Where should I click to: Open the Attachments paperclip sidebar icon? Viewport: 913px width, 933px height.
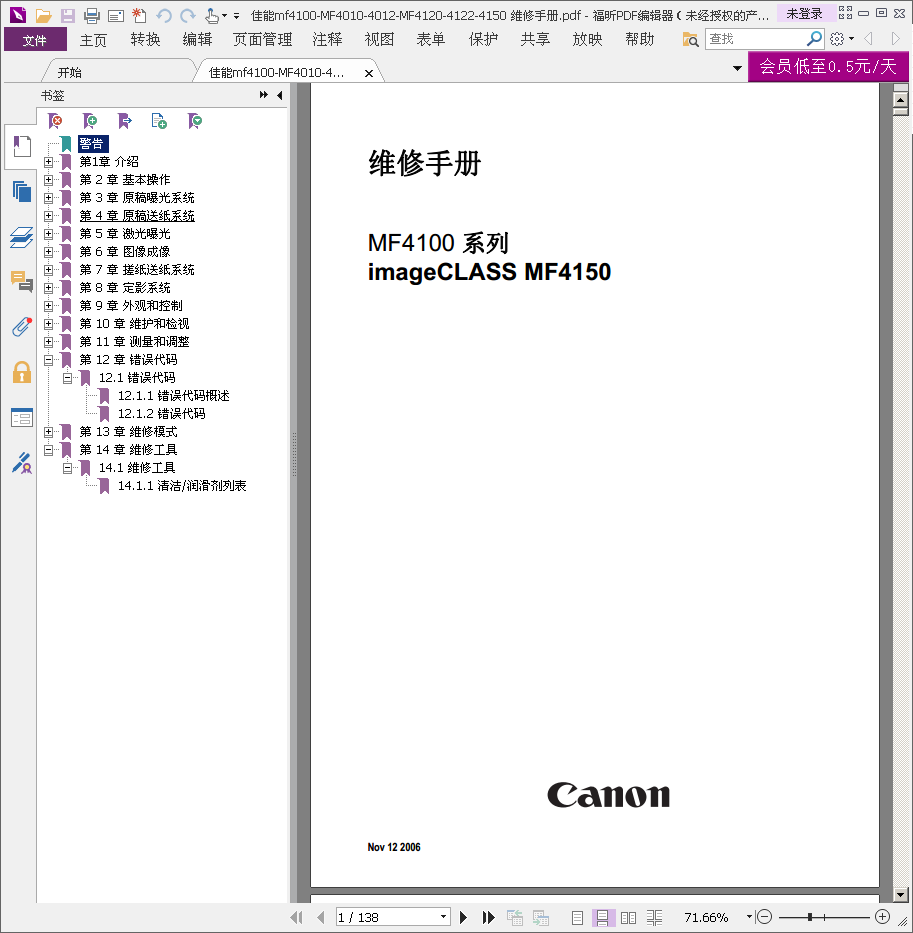pos(21,327)
